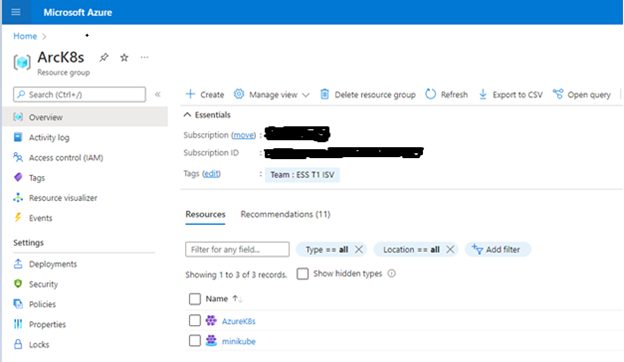
Task: Open the Azure portal hamburger menu
Action: (x=16, y=12)
